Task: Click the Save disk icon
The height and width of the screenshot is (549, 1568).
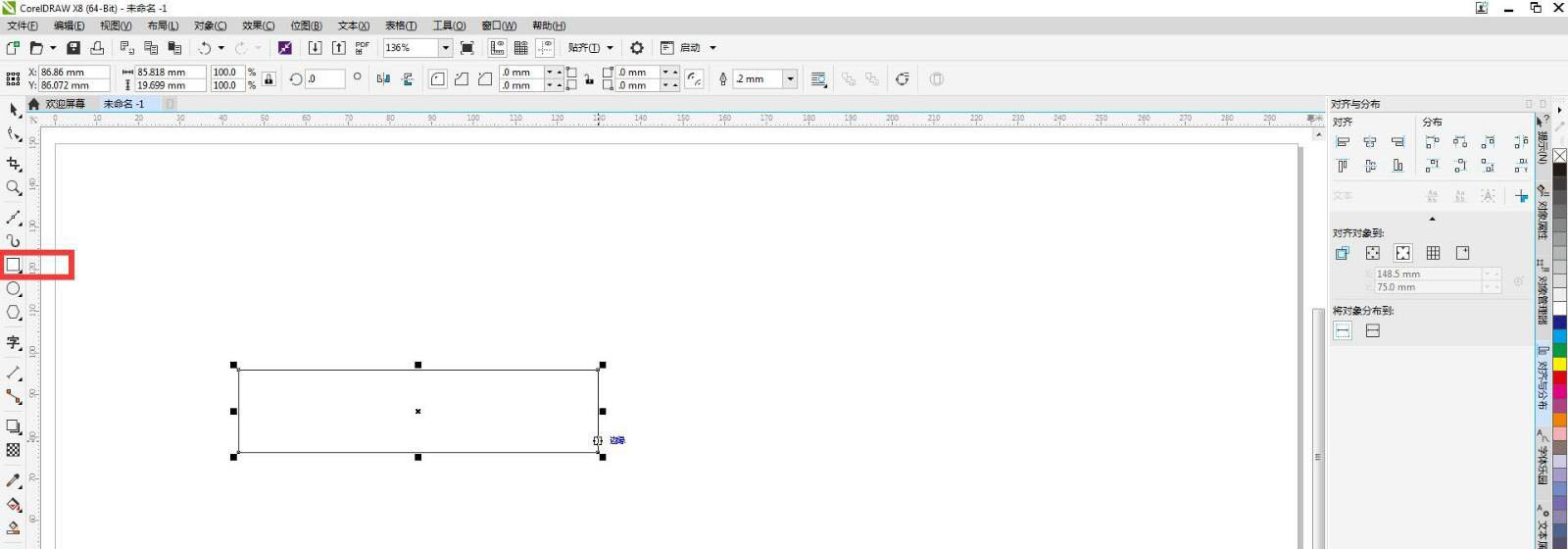Action: click(73, 48)
